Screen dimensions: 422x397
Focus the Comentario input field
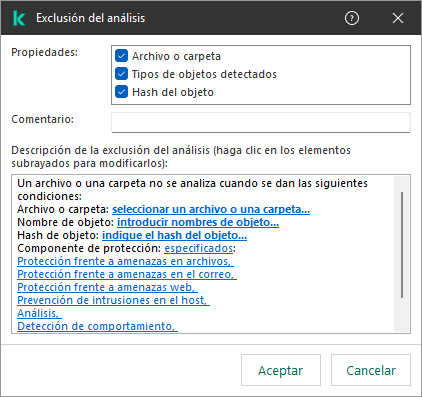tap(261, 122)
